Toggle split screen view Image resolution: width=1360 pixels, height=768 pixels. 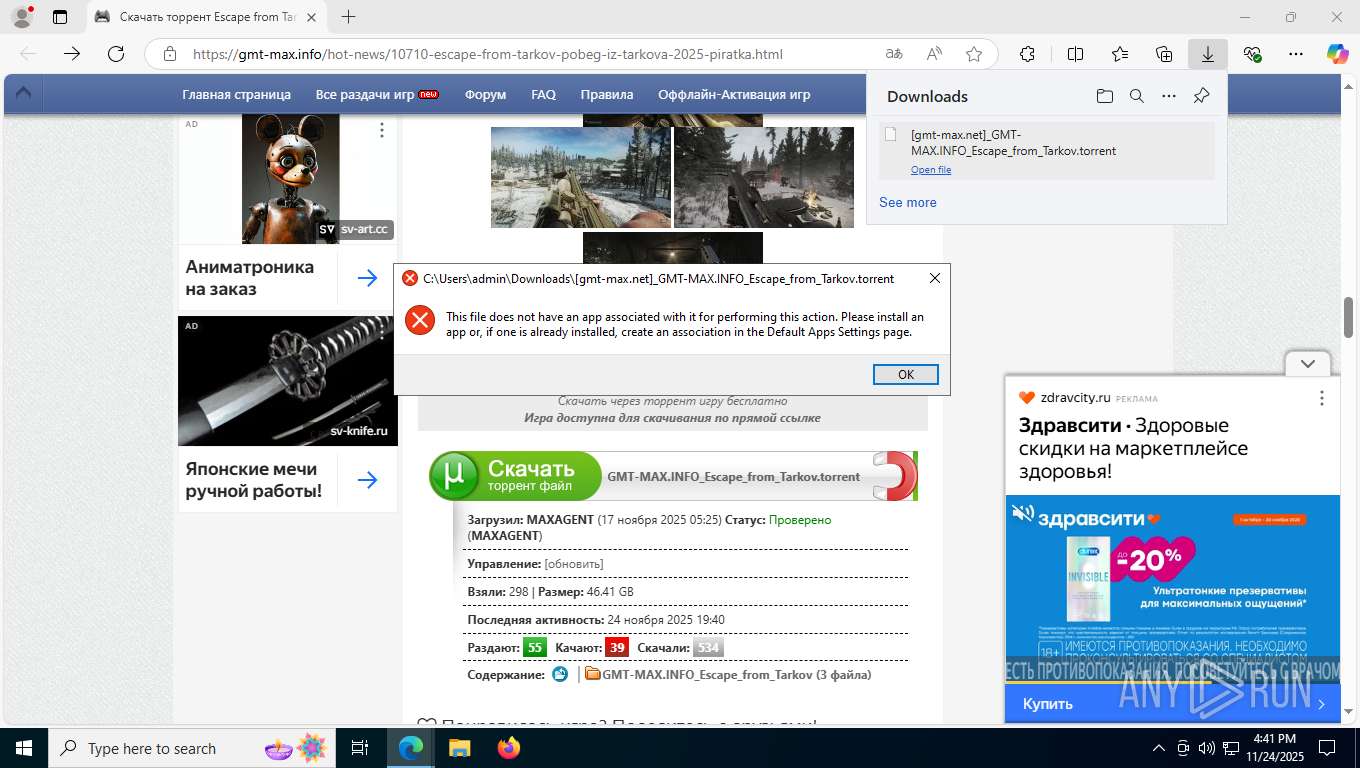(1075, 54)
